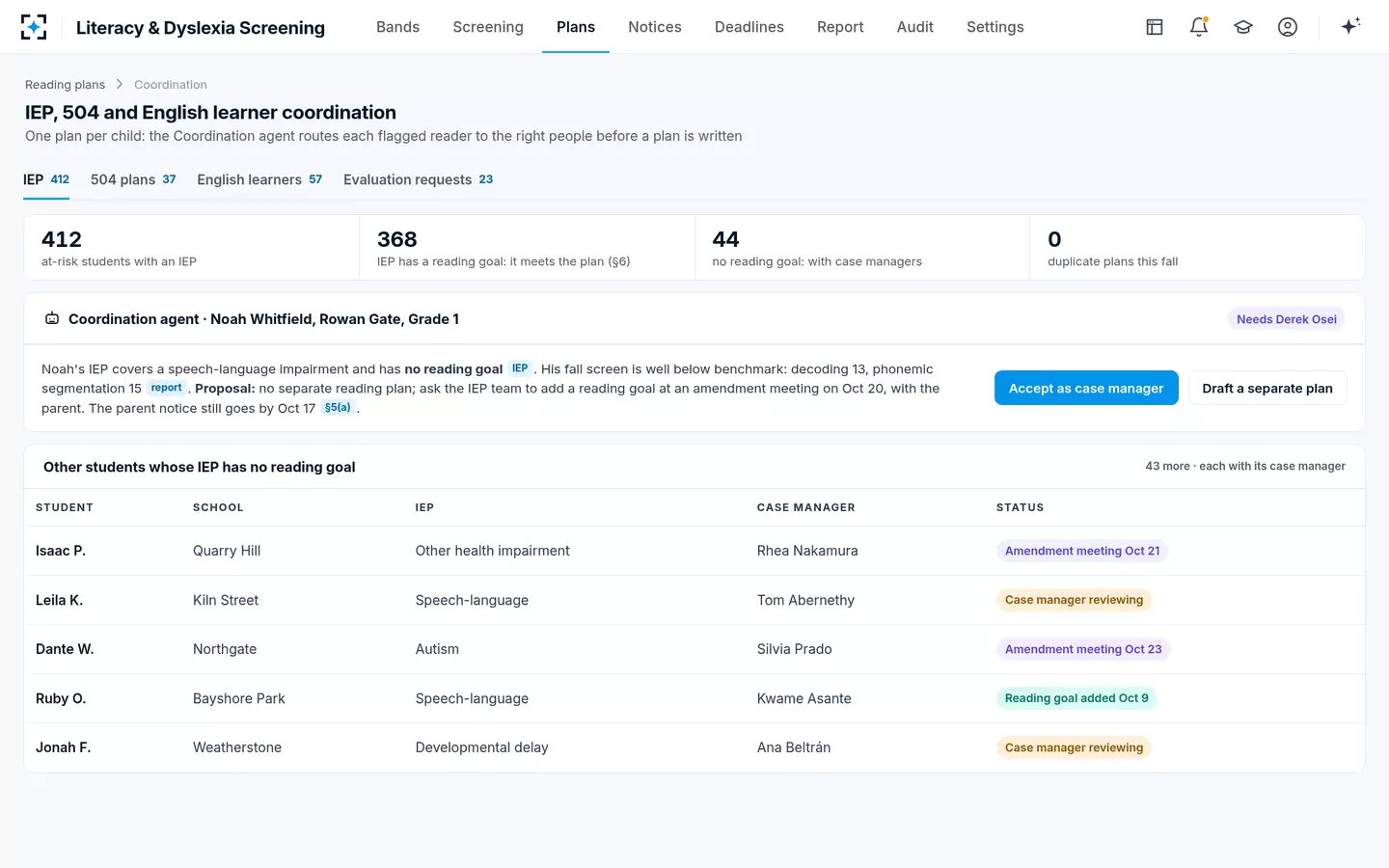Switch to the 504 plans tab

tap(133, 179)
